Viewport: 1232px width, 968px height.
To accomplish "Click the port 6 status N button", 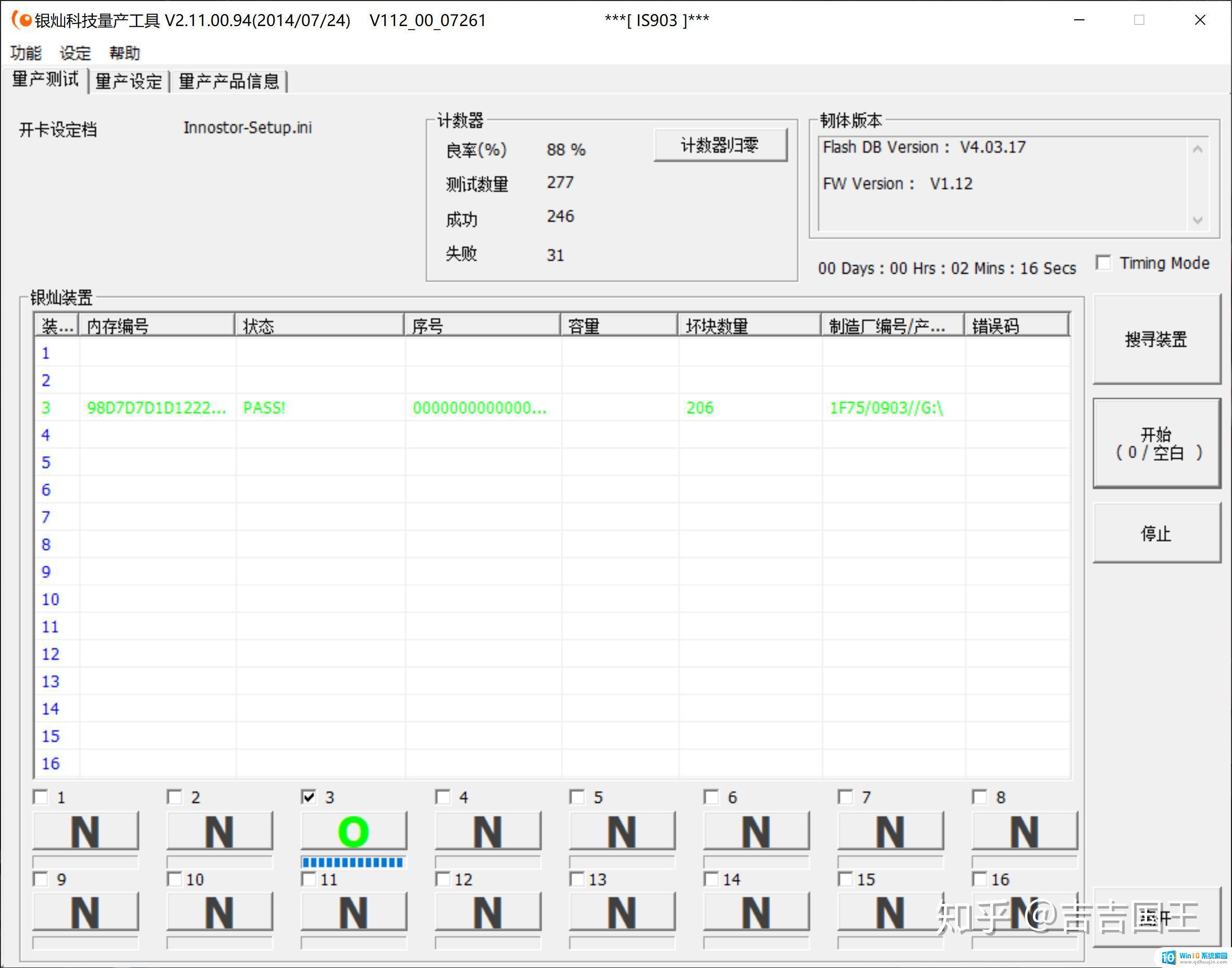I will pyautogui.click(x=757, y=831).
